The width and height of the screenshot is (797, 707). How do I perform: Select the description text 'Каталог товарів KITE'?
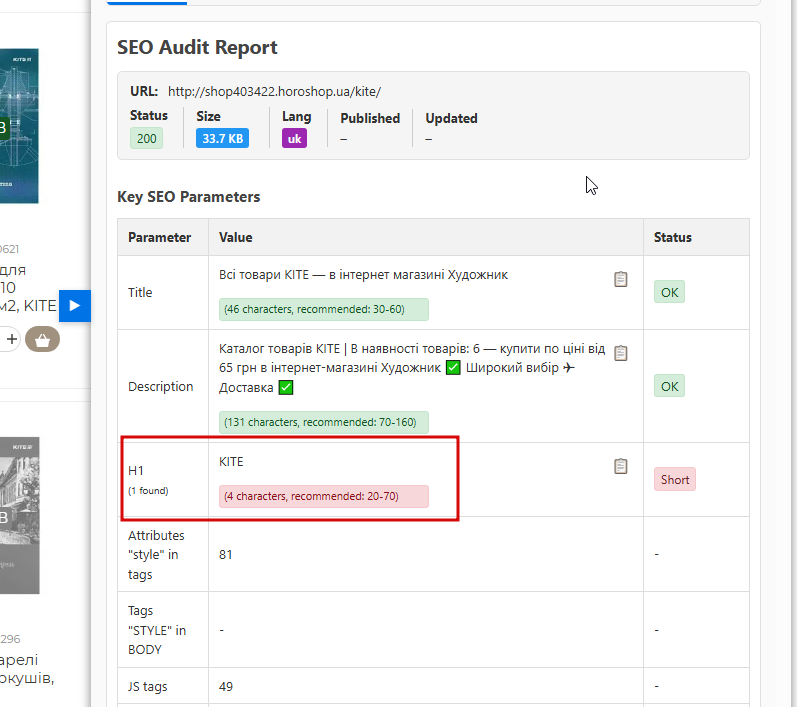click(x=280, y=349)
